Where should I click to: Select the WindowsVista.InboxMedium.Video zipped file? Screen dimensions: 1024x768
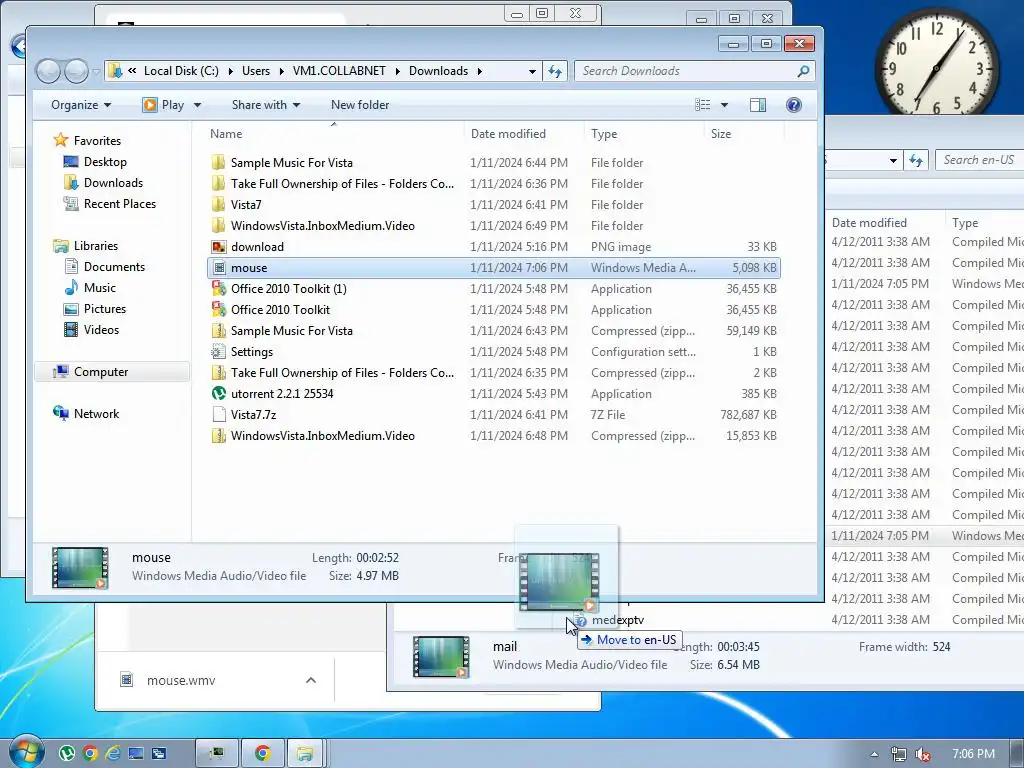[493, 436]
